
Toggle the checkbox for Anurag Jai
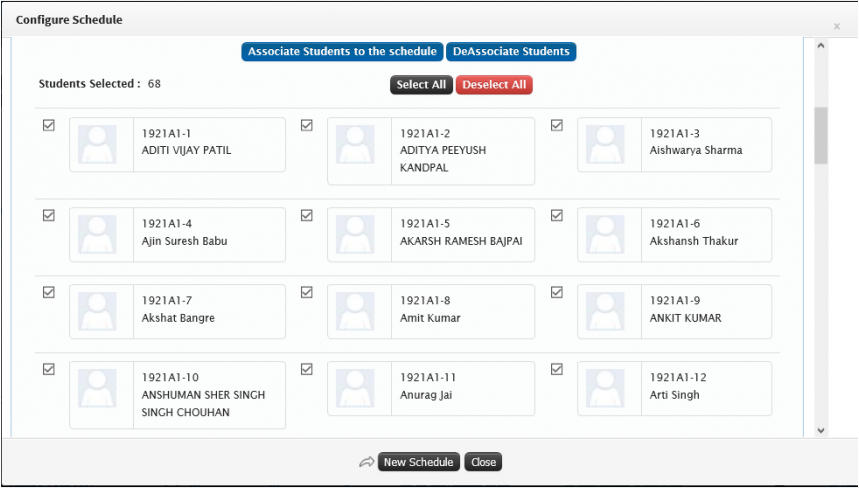(x=307, y=369)
